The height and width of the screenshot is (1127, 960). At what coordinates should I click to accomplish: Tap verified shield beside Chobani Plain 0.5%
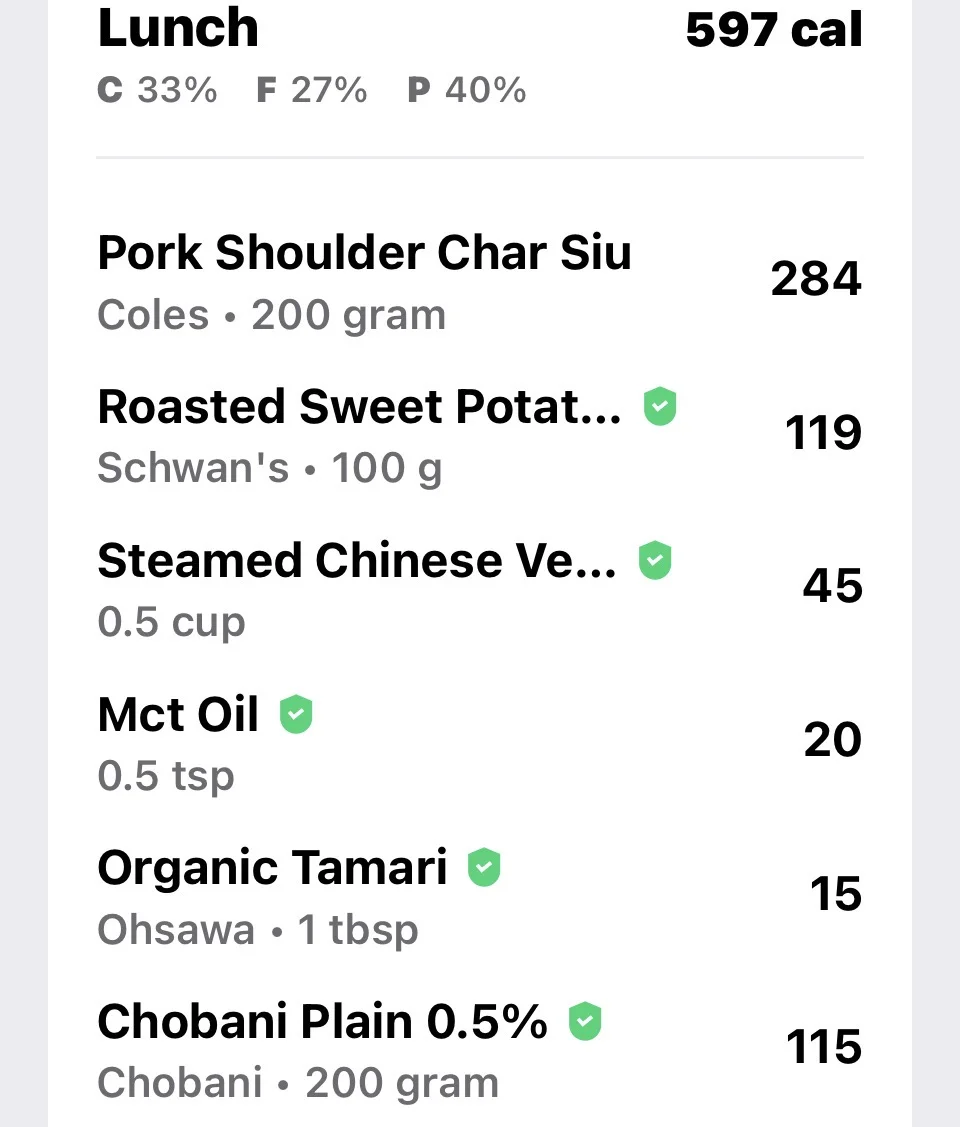point(585,1021)
